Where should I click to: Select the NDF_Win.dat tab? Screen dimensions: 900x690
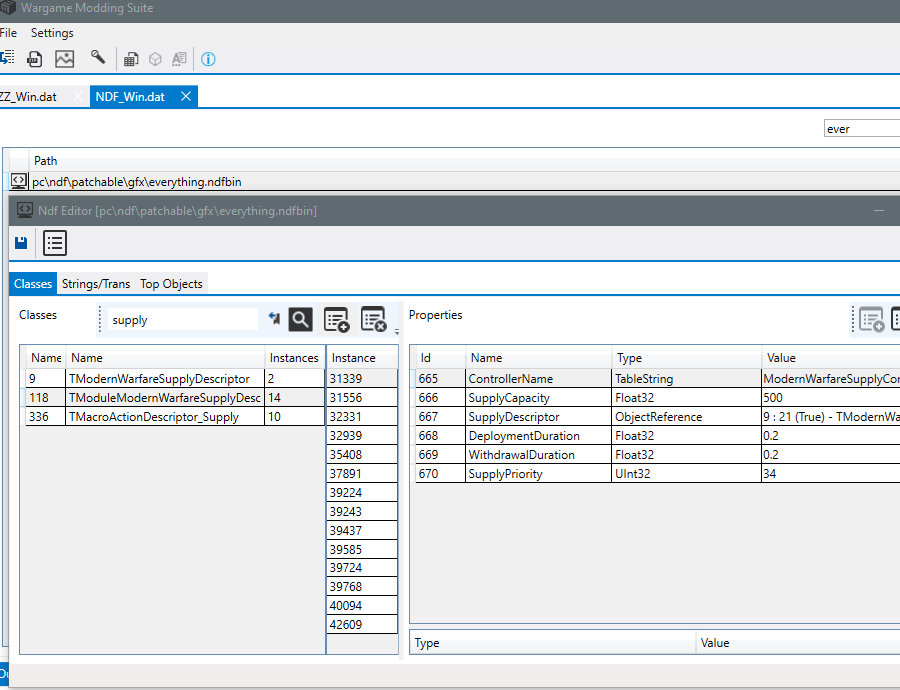click(x=130, y=97)
